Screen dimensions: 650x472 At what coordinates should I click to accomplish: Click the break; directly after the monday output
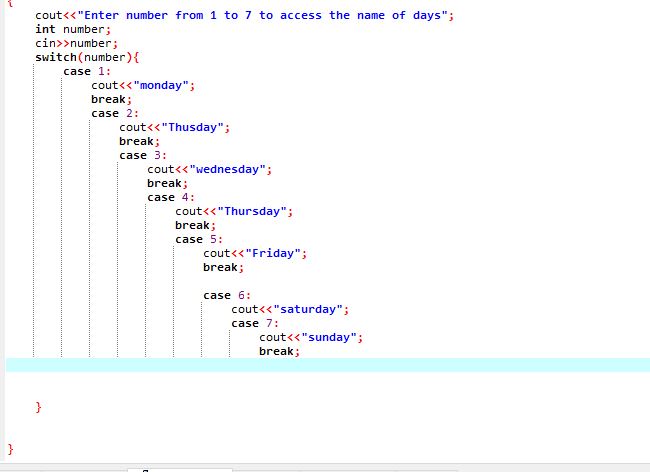[x=112, y=99]
